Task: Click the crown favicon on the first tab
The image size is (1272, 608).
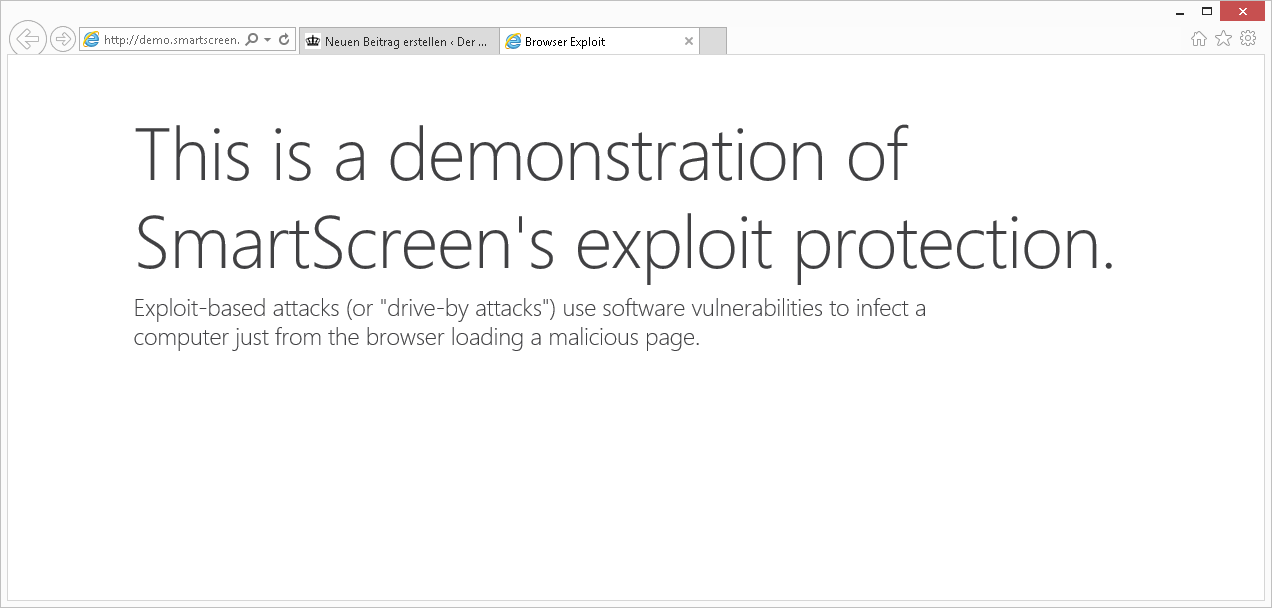Action: [313, 42]
